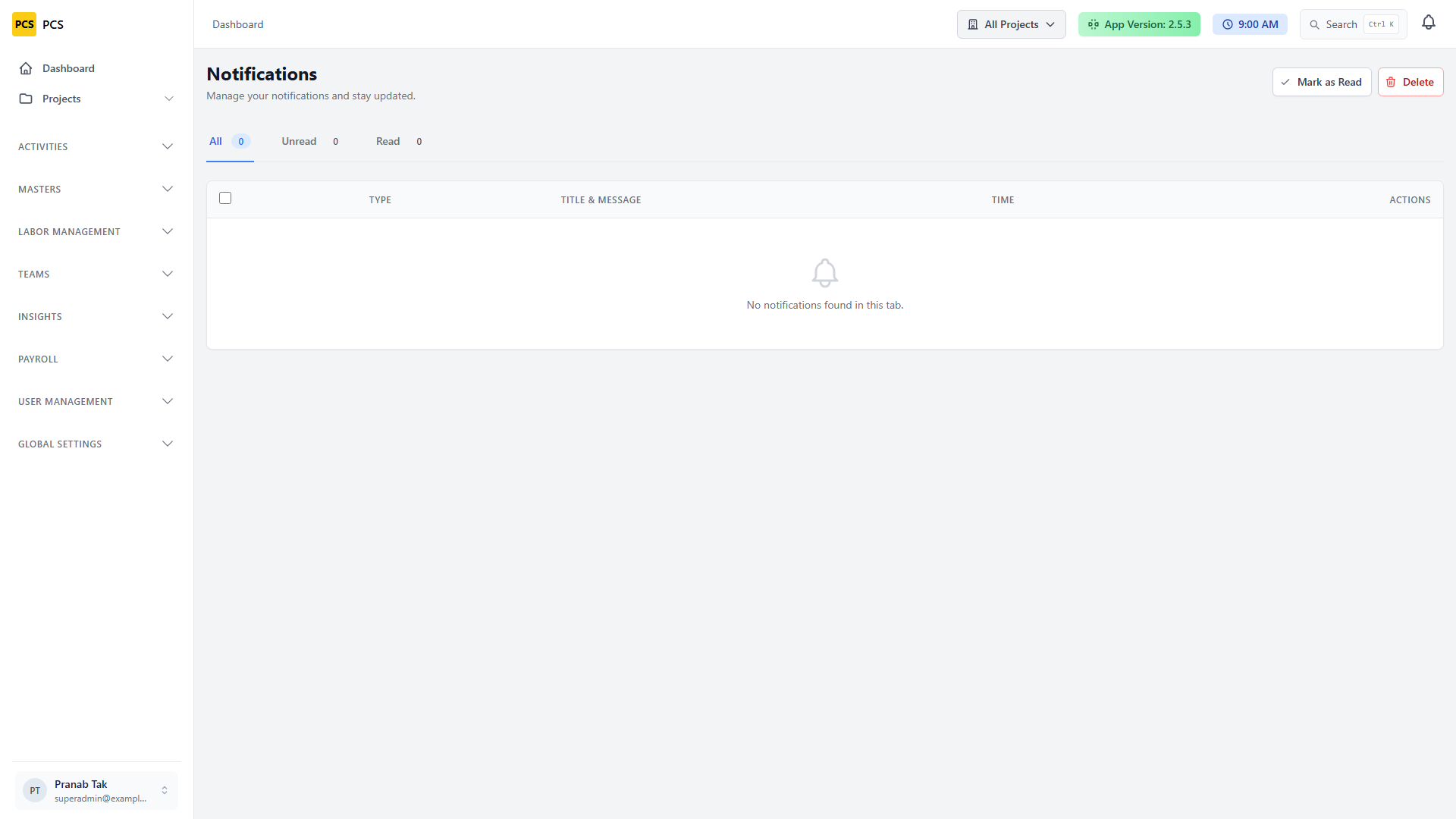Click the search magnifier icon
This screenshot has height=819, width=1456.
tap(1315, 24)
